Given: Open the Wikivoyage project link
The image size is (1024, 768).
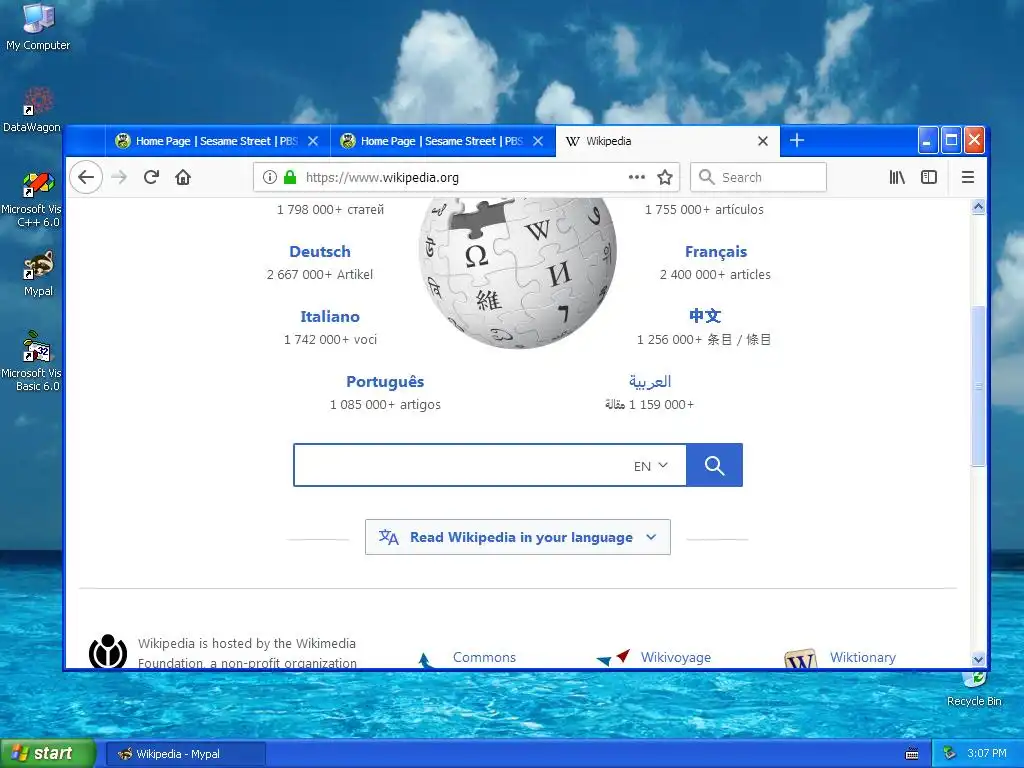Looking at the screenshot, I should tap(676, 657).
